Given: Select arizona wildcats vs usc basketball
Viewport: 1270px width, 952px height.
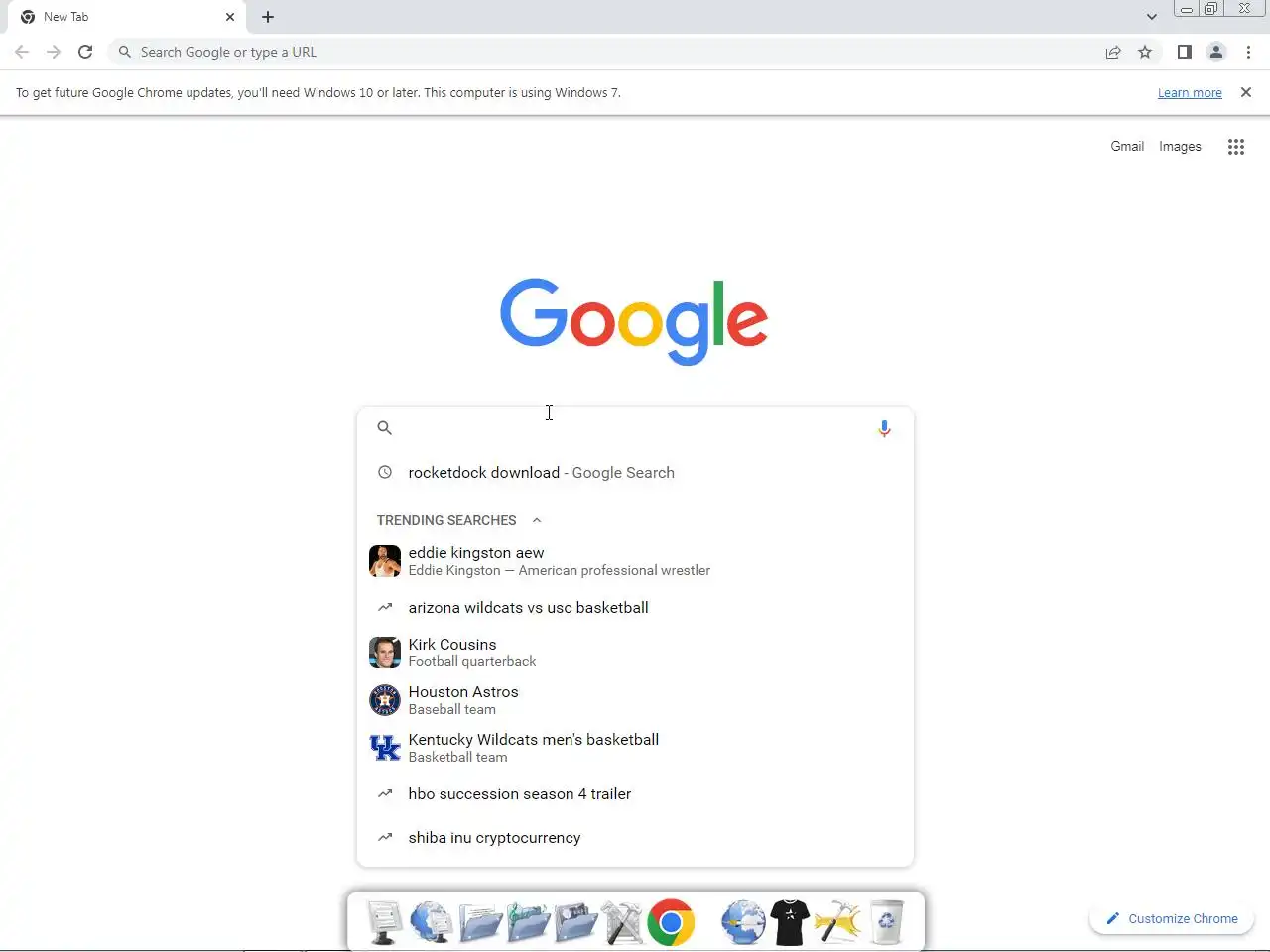Looking at the screenshot, I should click(635, 607).
